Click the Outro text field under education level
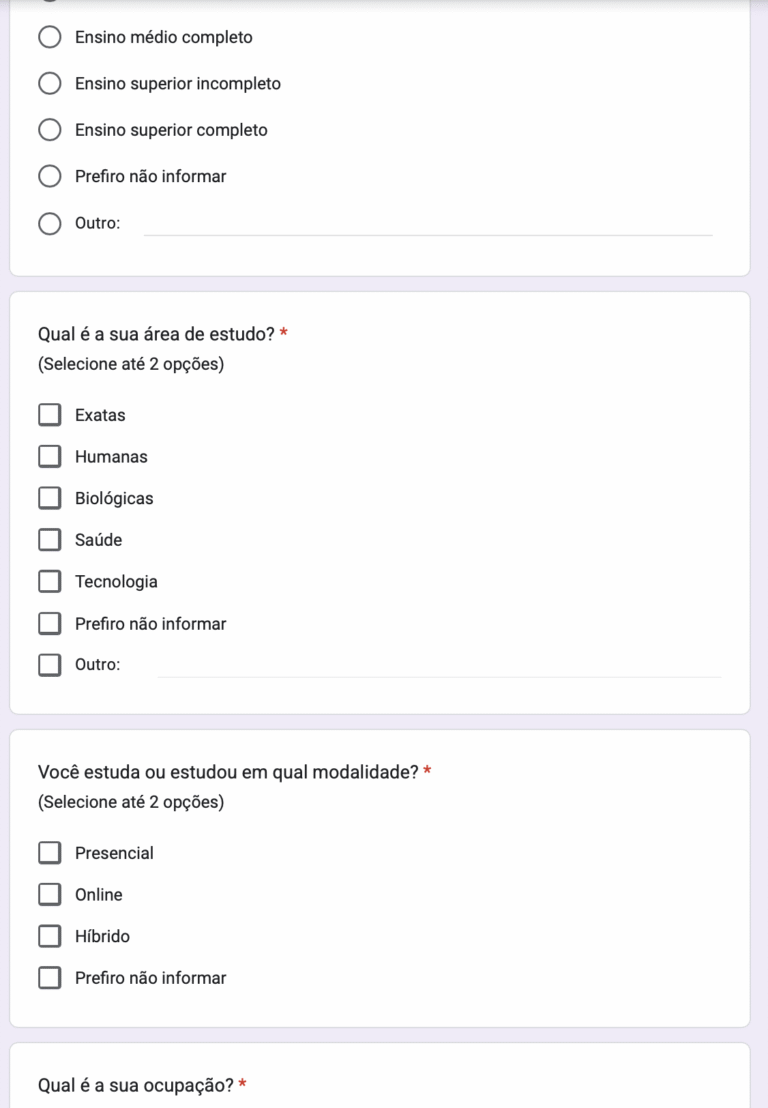The width and height of the screenshot is (768, 1108). [428, 224]
